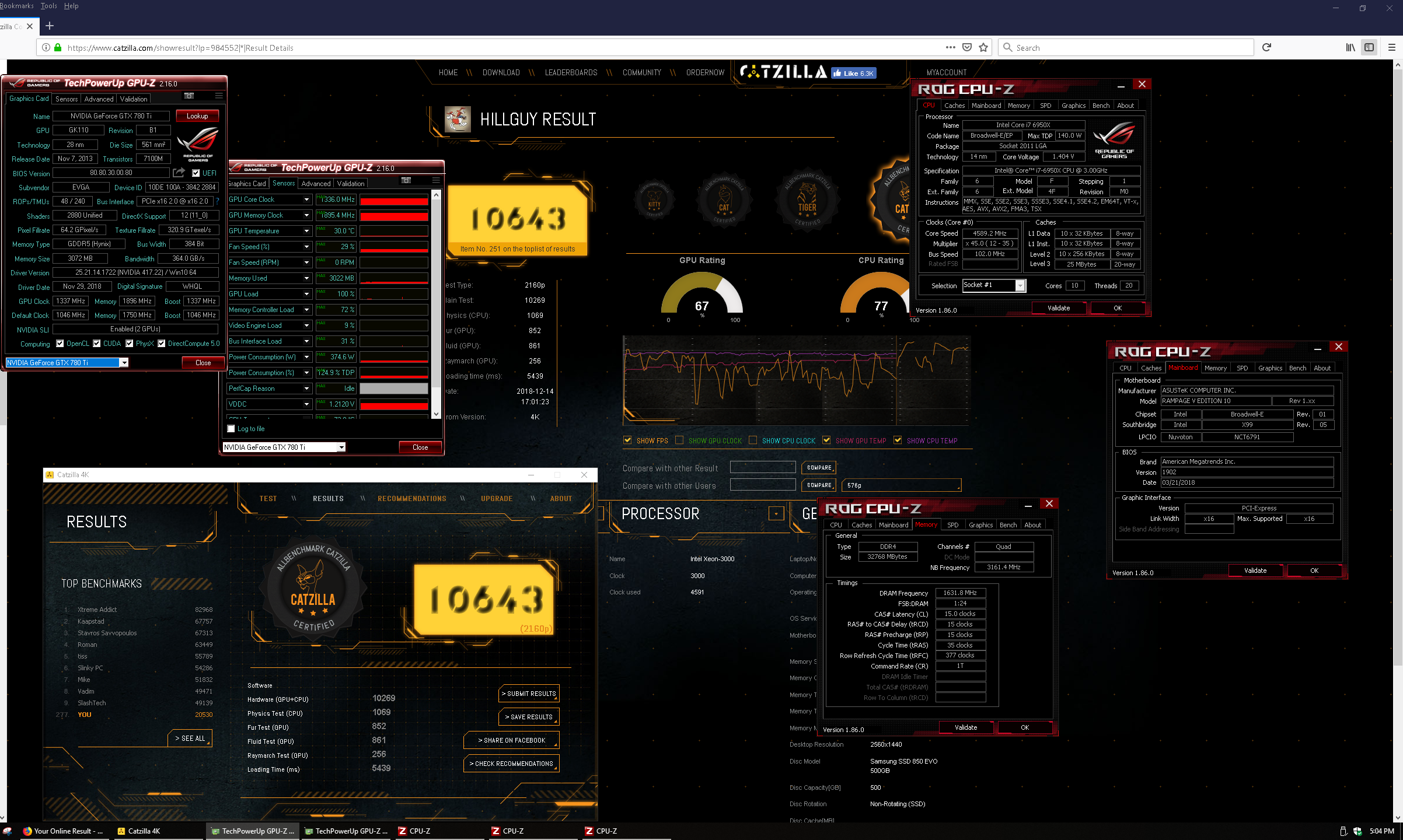Click the browser reload icon
This screenshot has width=1403, height=840.
point(1266,47)
